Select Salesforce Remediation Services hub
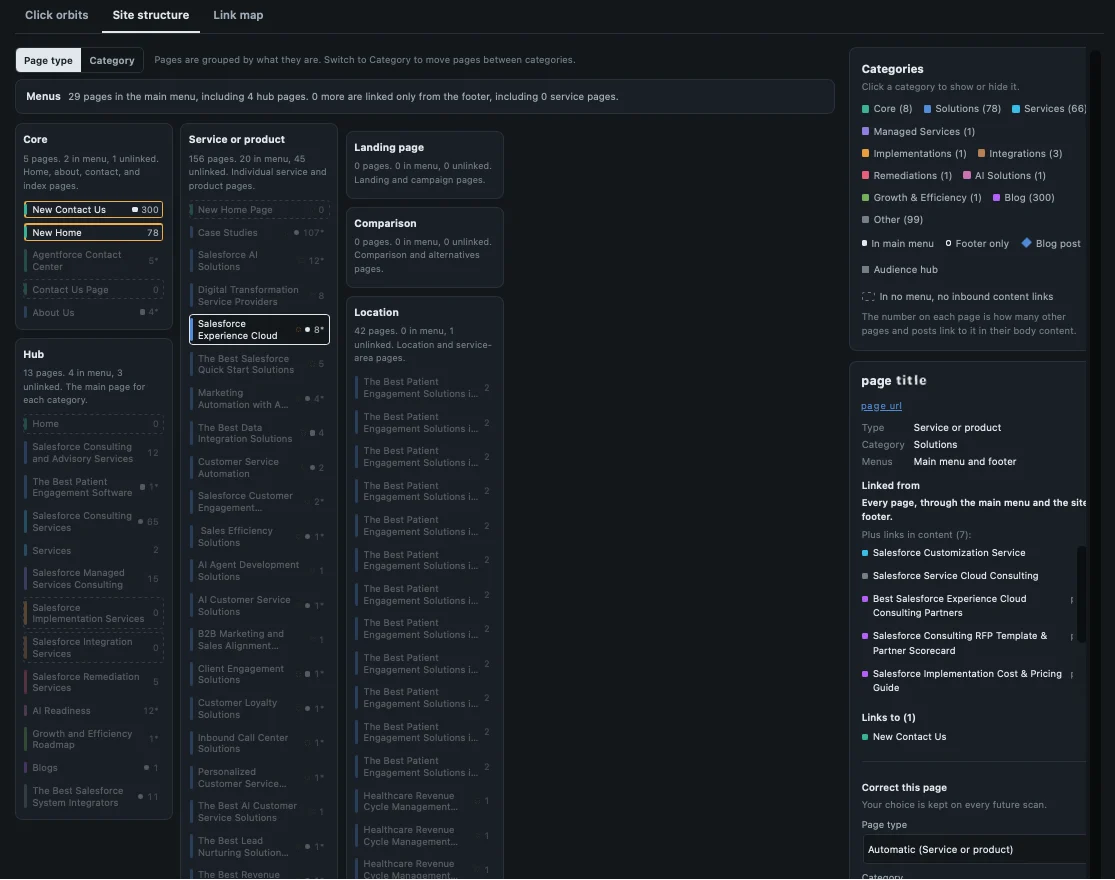Viewport: 1115px width, 880px height. pyautogui.click(x=93, y=682)
